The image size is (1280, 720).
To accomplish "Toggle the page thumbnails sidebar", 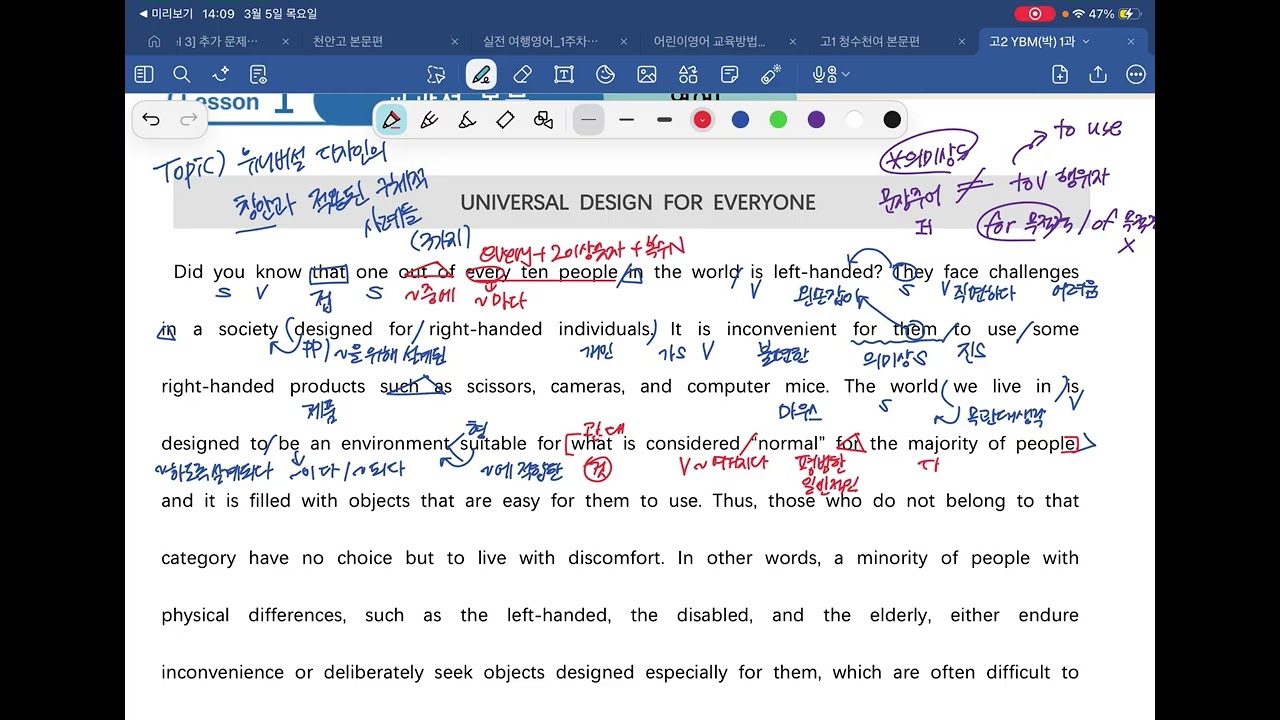I will pyautogui.click(x=144, y=74).
